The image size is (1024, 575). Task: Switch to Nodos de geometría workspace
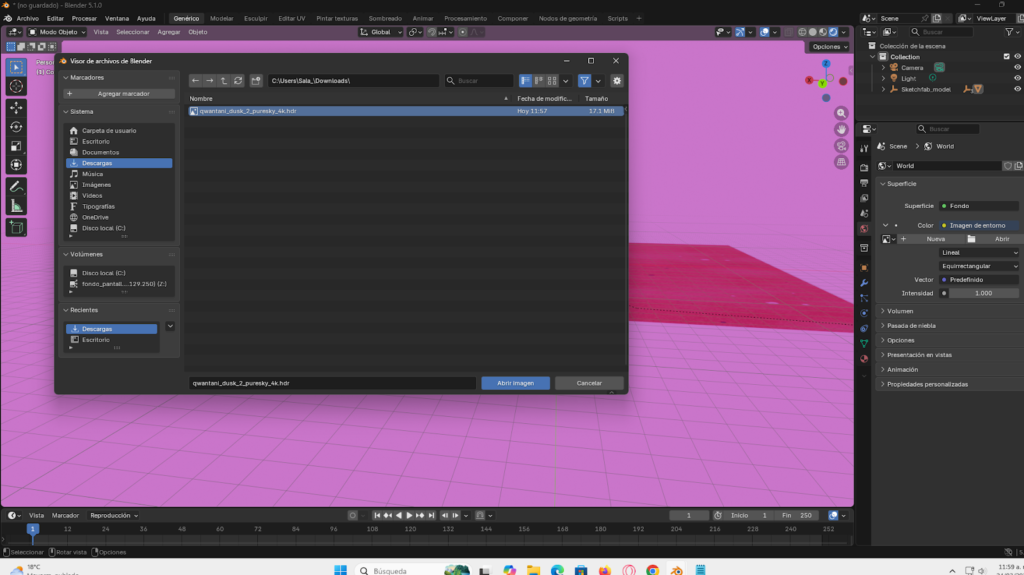[x=568, y=18]
